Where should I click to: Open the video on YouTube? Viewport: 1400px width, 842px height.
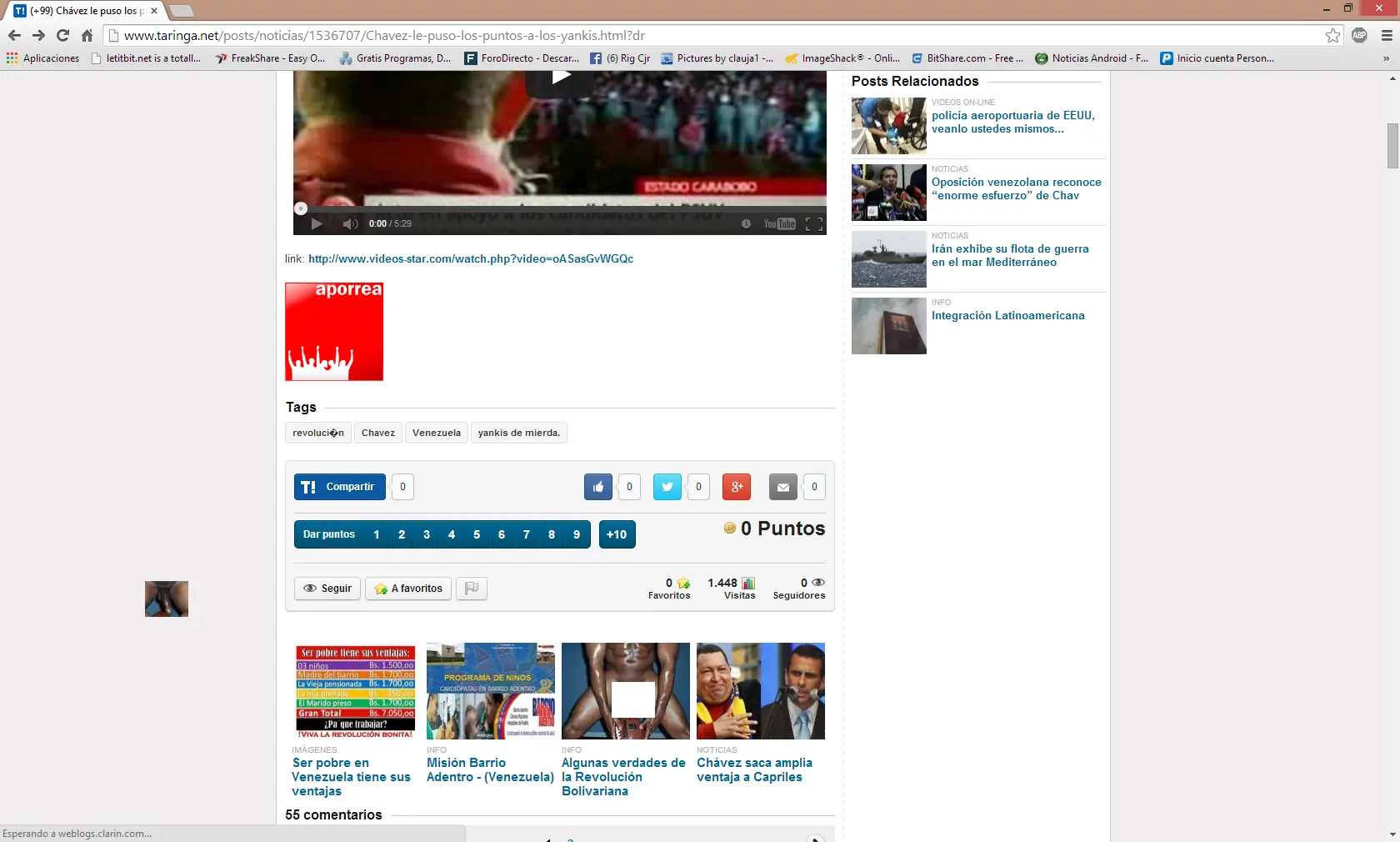click(780, 223)
